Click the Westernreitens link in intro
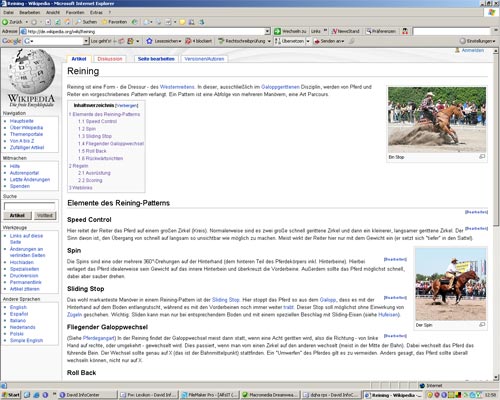The width and height of the screenshot is (500, 400). 177,87
